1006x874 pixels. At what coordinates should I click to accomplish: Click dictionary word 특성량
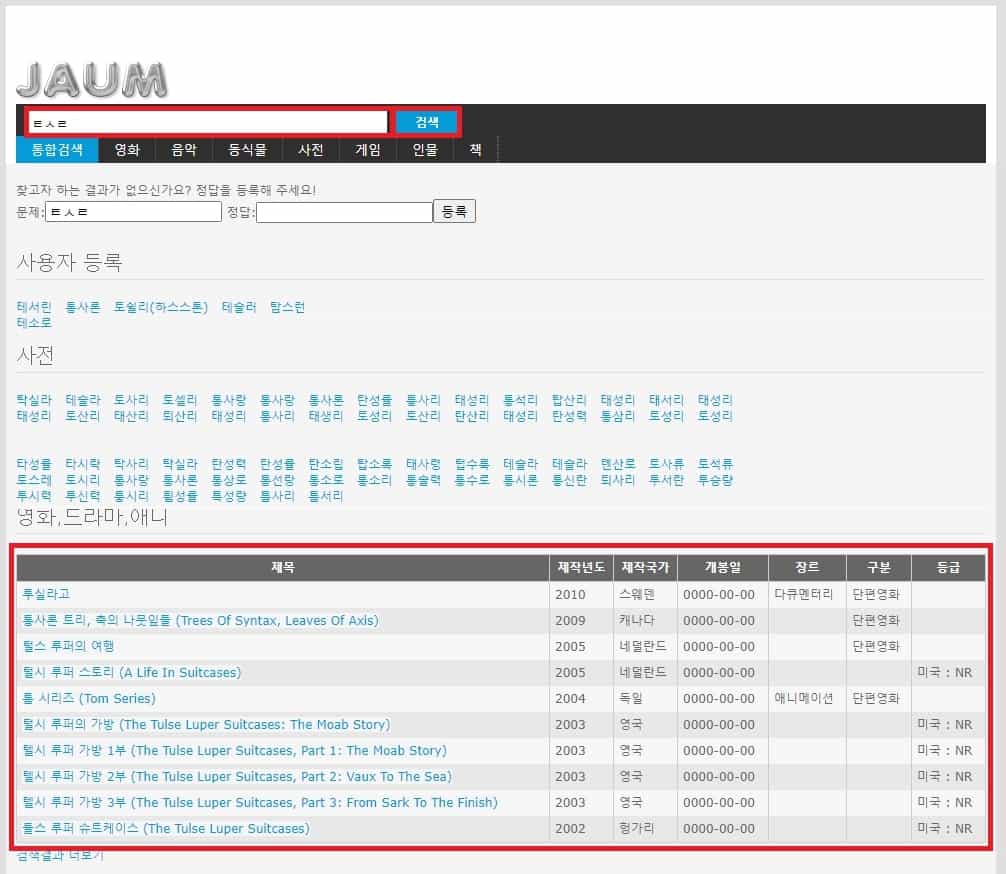pyautogui.click(x=229, y=495)
